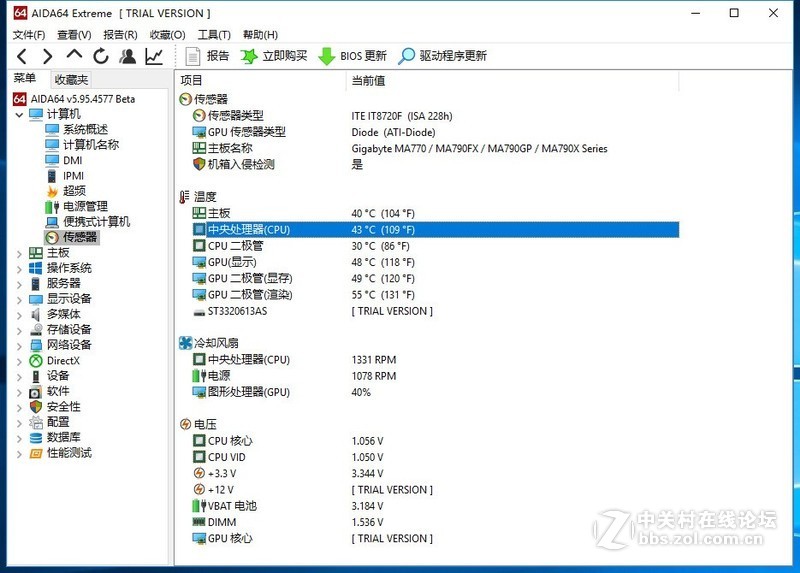
Task: Click the 报告 document icon
Action: [x=193, y=56]
